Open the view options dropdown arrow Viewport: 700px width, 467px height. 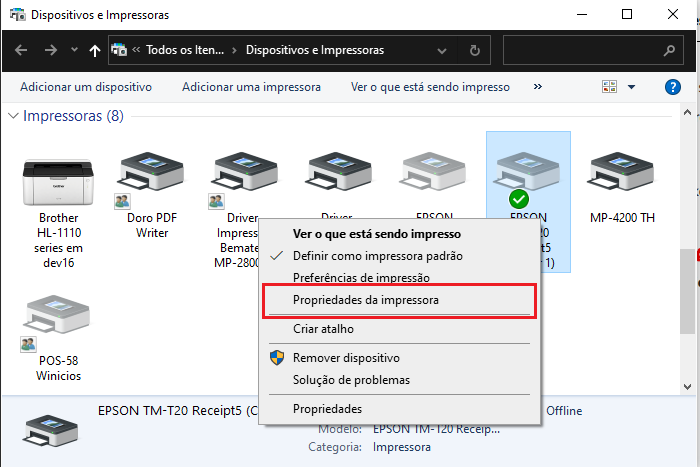pos(631,87)
